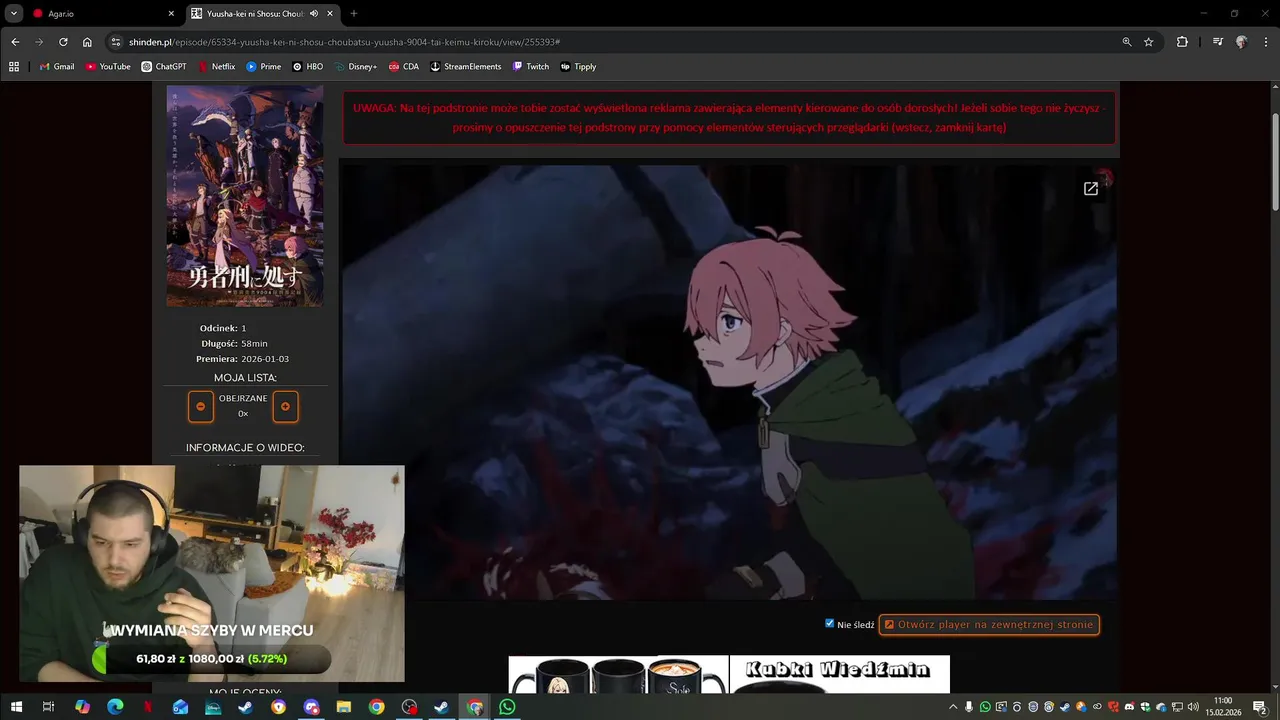Image resolution: width=1280 pixels, height=720 pixels.
Task: Mute audio via the tab speaker icon
Action: [314, 13]
